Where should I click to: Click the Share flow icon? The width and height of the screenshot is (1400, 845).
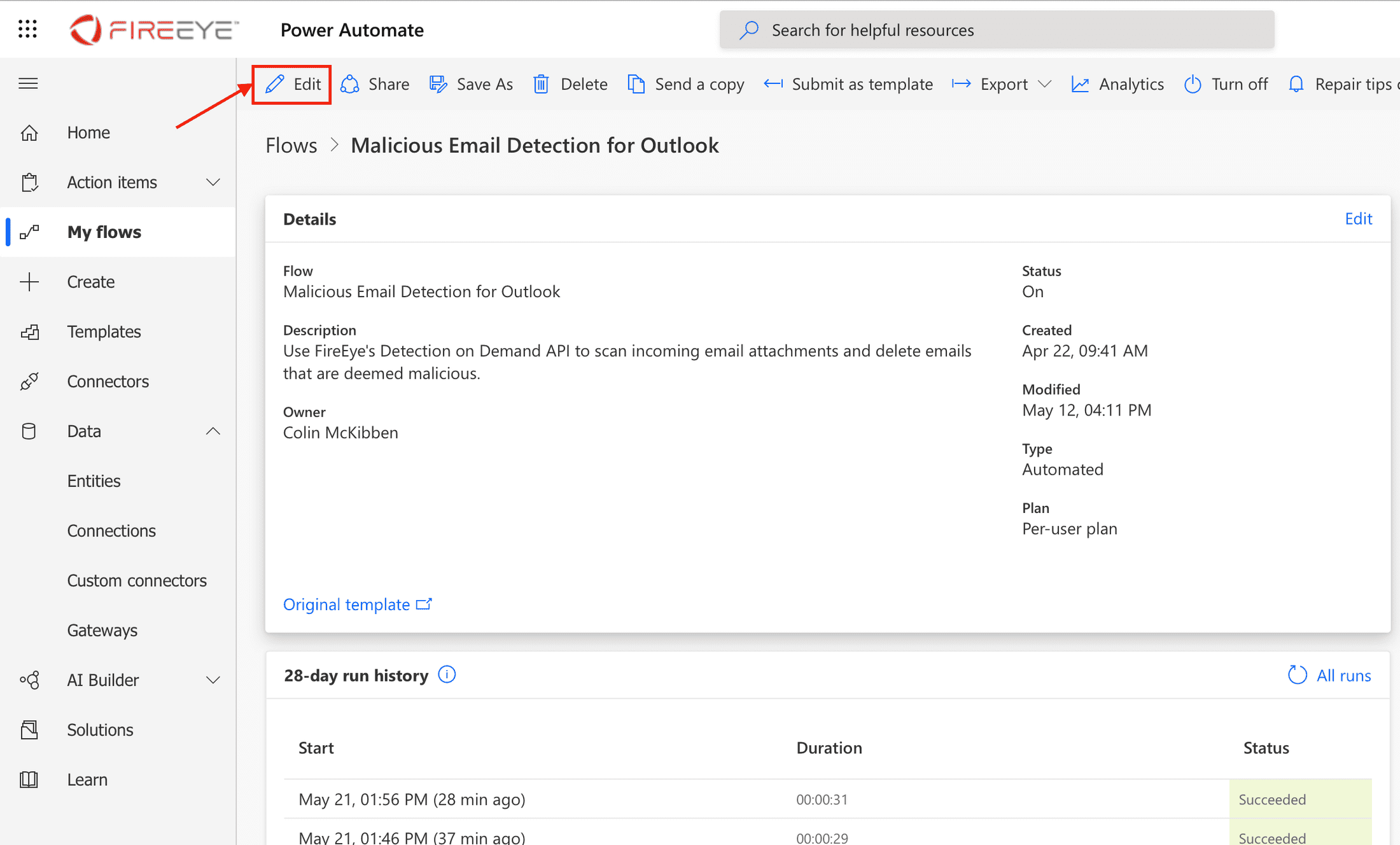pyautogui.click(x=349, y=83)
